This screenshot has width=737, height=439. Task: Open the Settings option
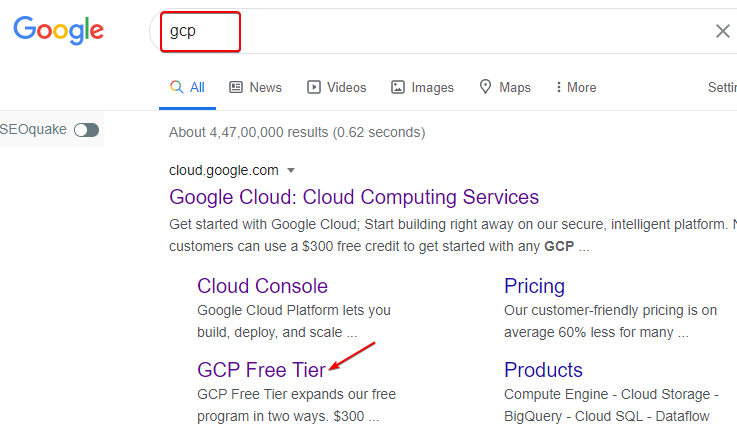721,87
